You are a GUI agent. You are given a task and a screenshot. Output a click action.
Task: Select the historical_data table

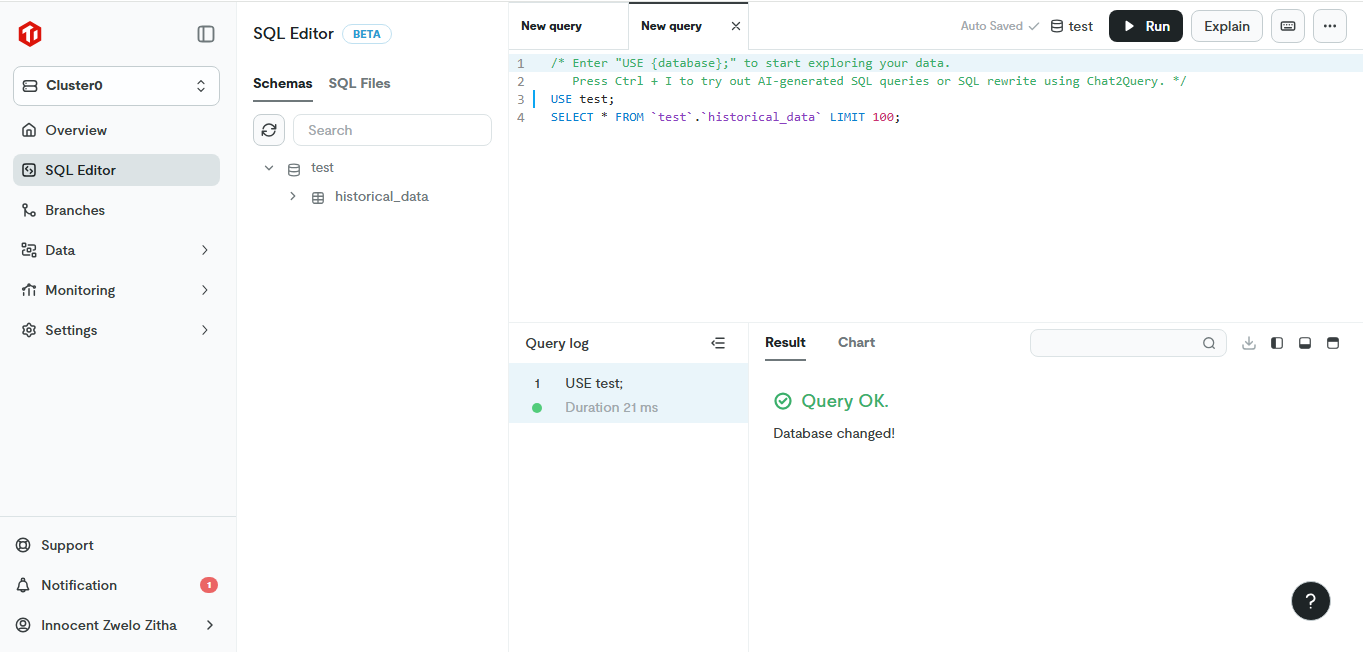pos(382,197)
